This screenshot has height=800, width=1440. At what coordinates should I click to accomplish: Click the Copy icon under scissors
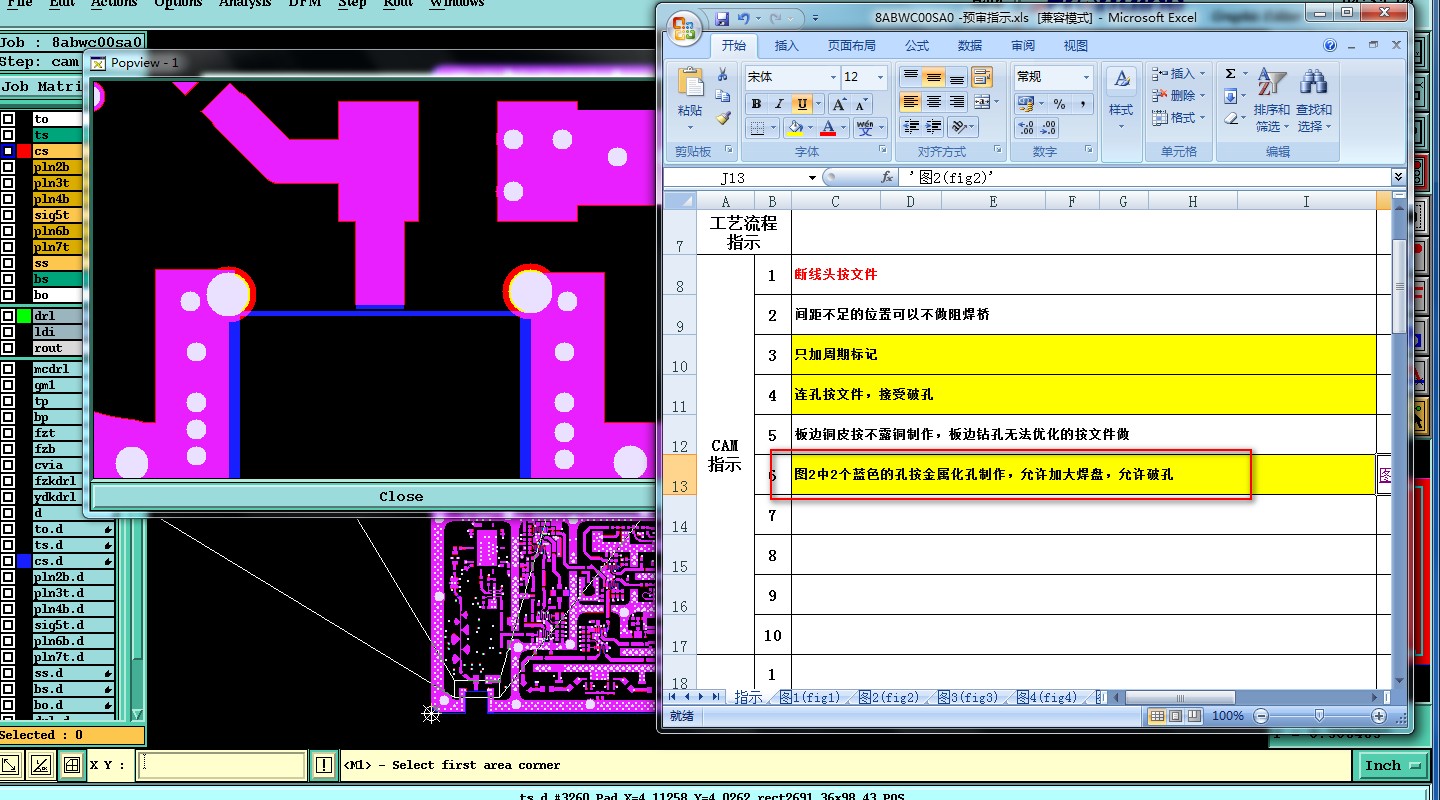pos(723,96)
